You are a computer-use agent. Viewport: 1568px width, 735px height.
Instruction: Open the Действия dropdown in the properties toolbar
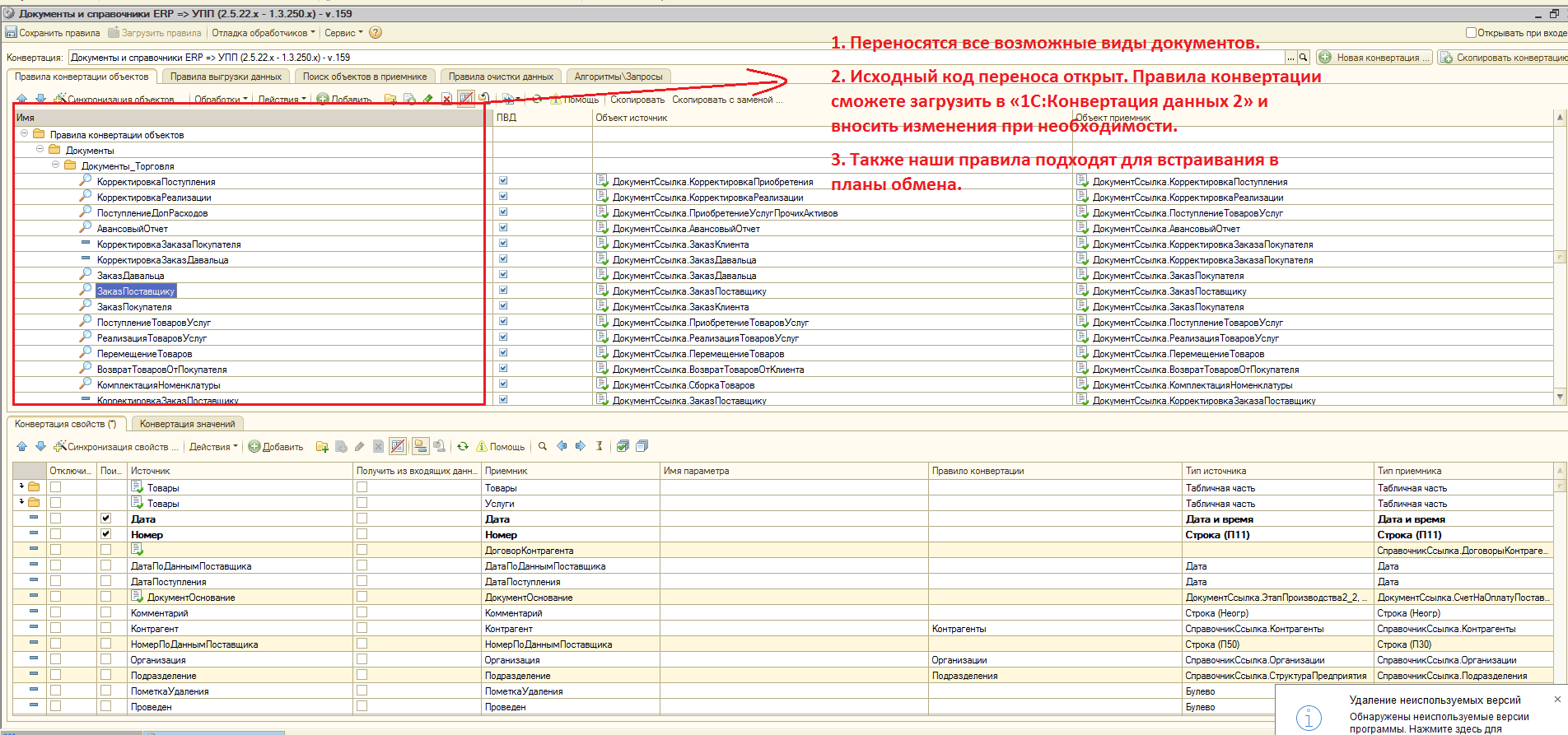[213, 447]
